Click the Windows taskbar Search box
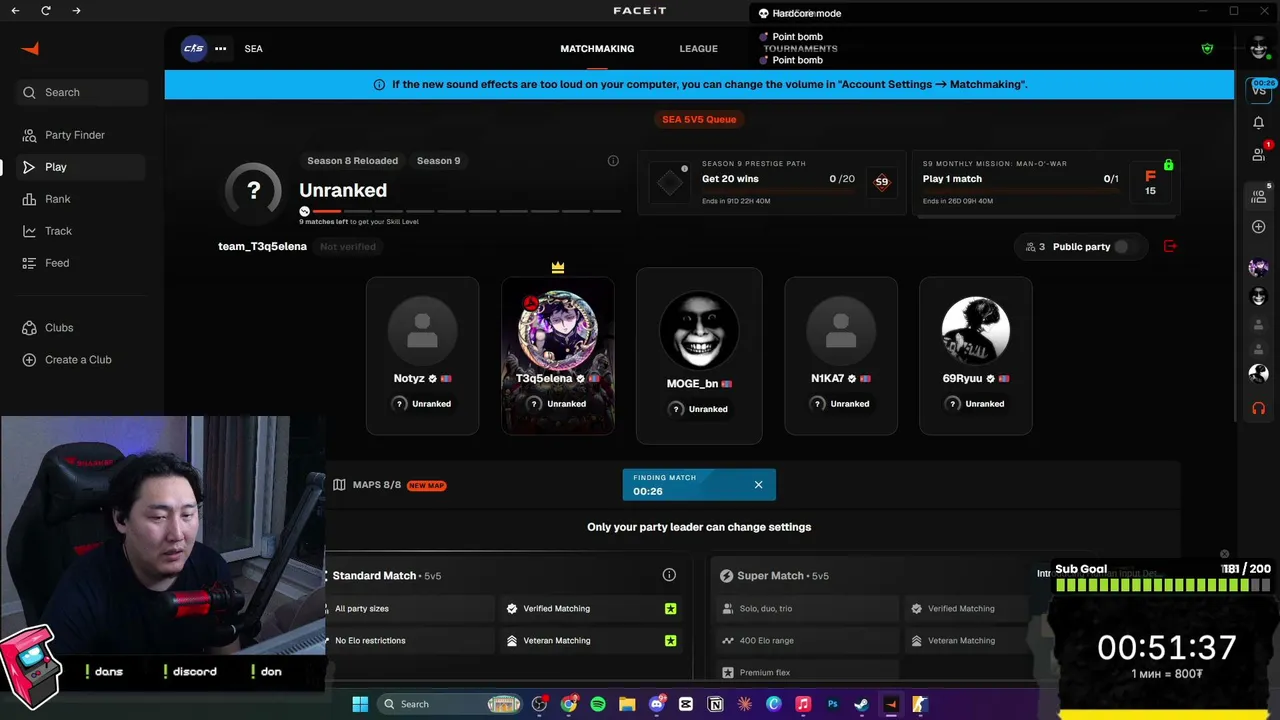 tap(450, 704)
